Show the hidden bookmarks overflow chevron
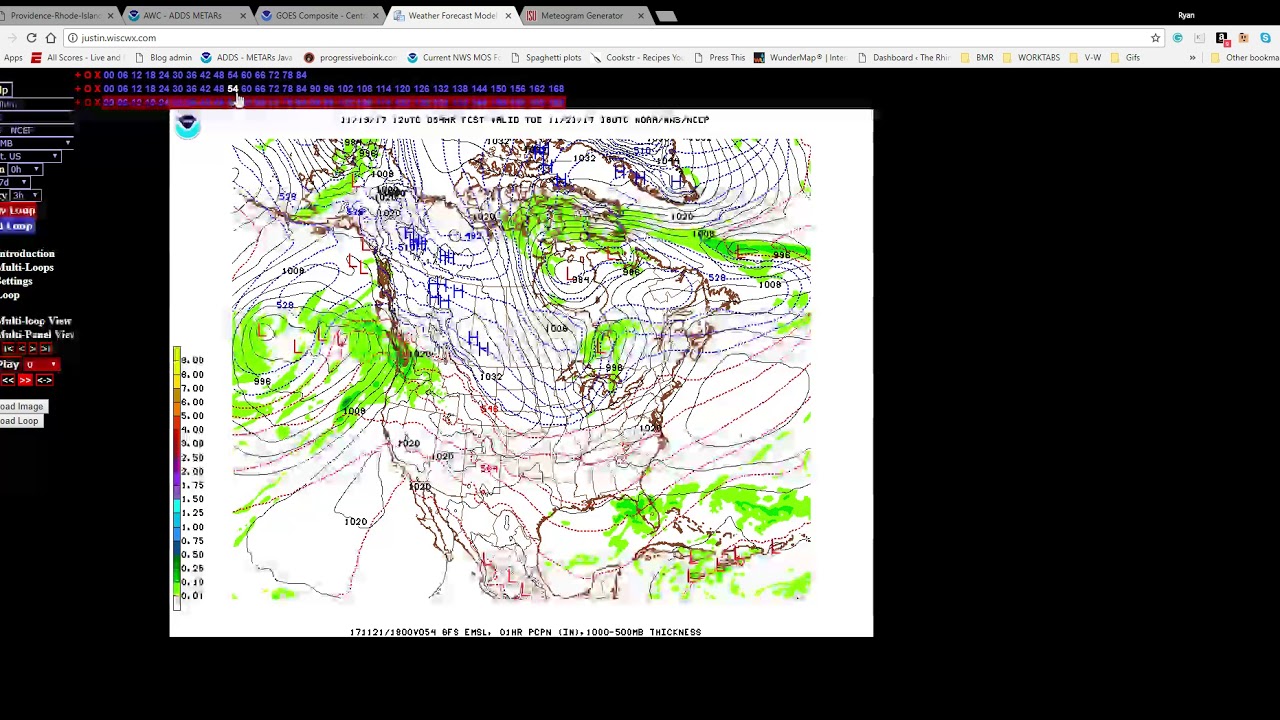Image resolution: width=1280 pixels, height=720 pixels. tap(1192, 58)
